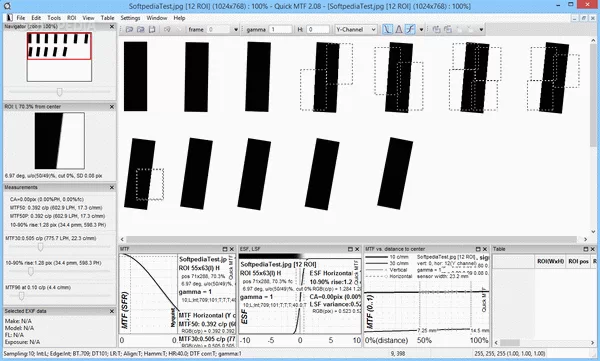Click the application icon in the menu bar
The height and width of the screenshot is (361, 600).
click(x=10, y=18)
